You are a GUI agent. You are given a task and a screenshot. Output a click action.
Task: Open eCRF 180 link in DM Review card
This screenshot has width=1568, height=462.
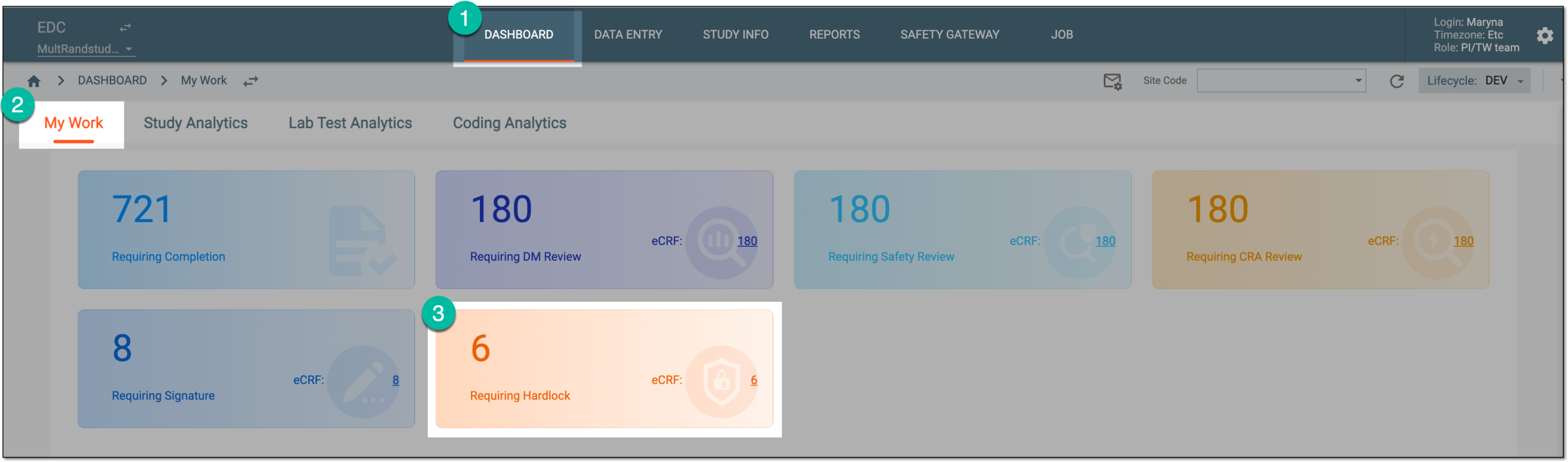pyautogui.click(x=747, y=241)
